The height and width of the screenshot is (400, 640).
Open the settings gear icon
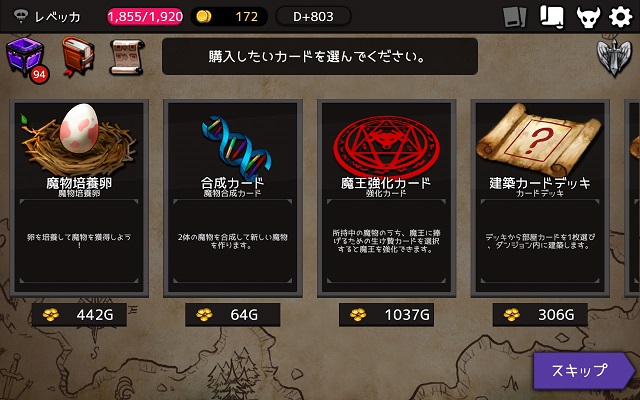click(x=620, y=17)
